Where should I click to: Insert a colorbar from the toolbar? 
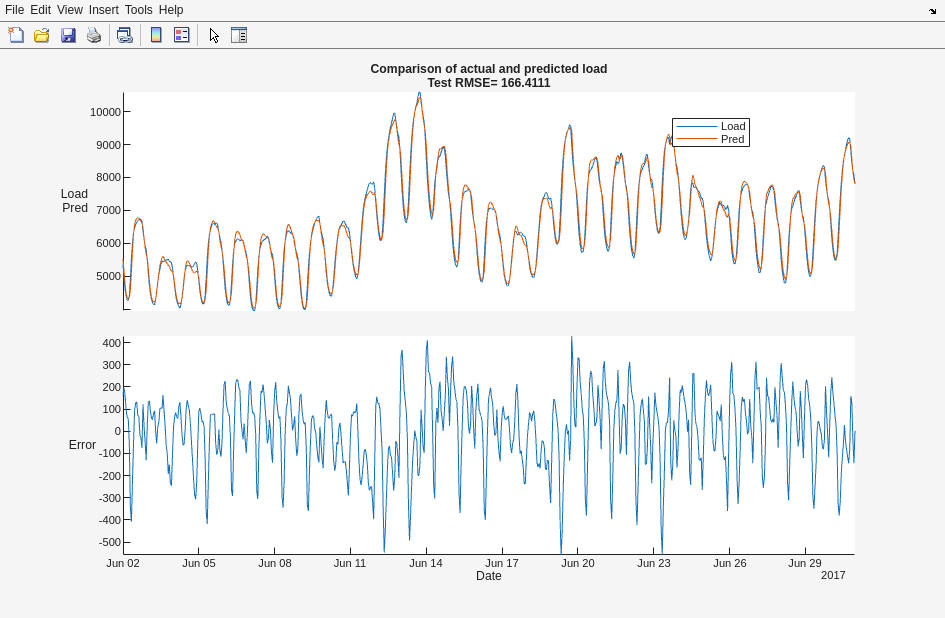pyautogui.click(x=156, y=35)
